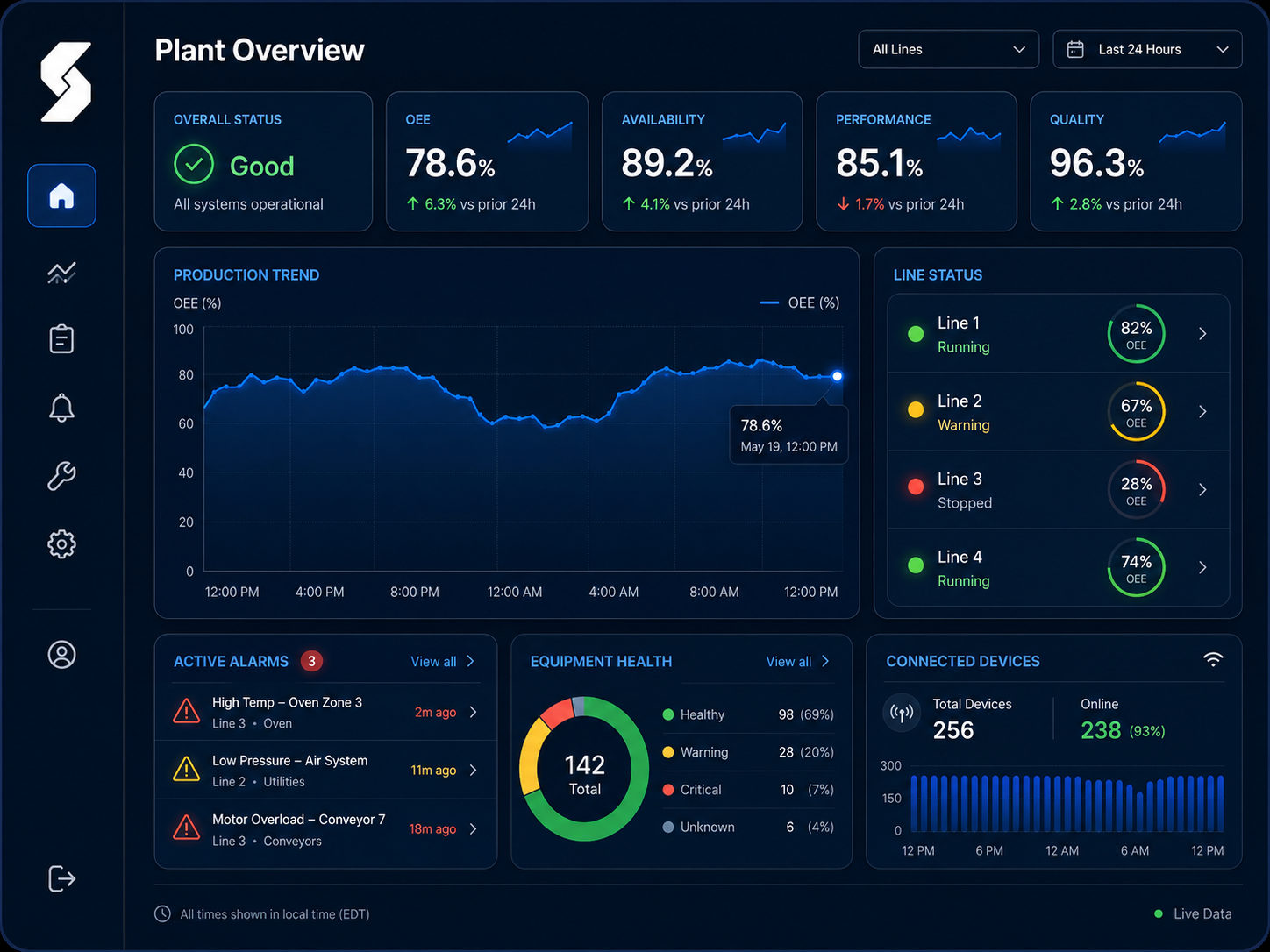Click the Motor Overload alarm warning triangle

(186, 828)
